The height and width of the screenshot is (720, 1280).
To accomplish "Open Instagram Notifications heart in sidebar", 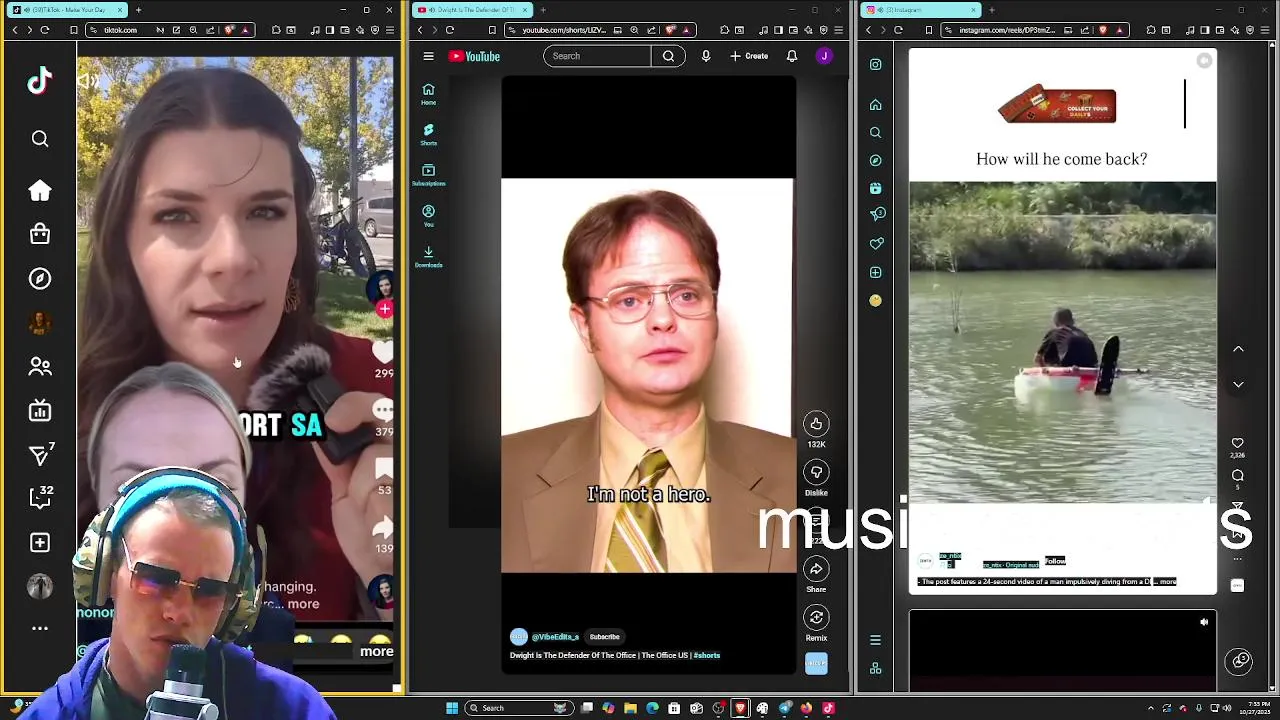I will 876,243.
